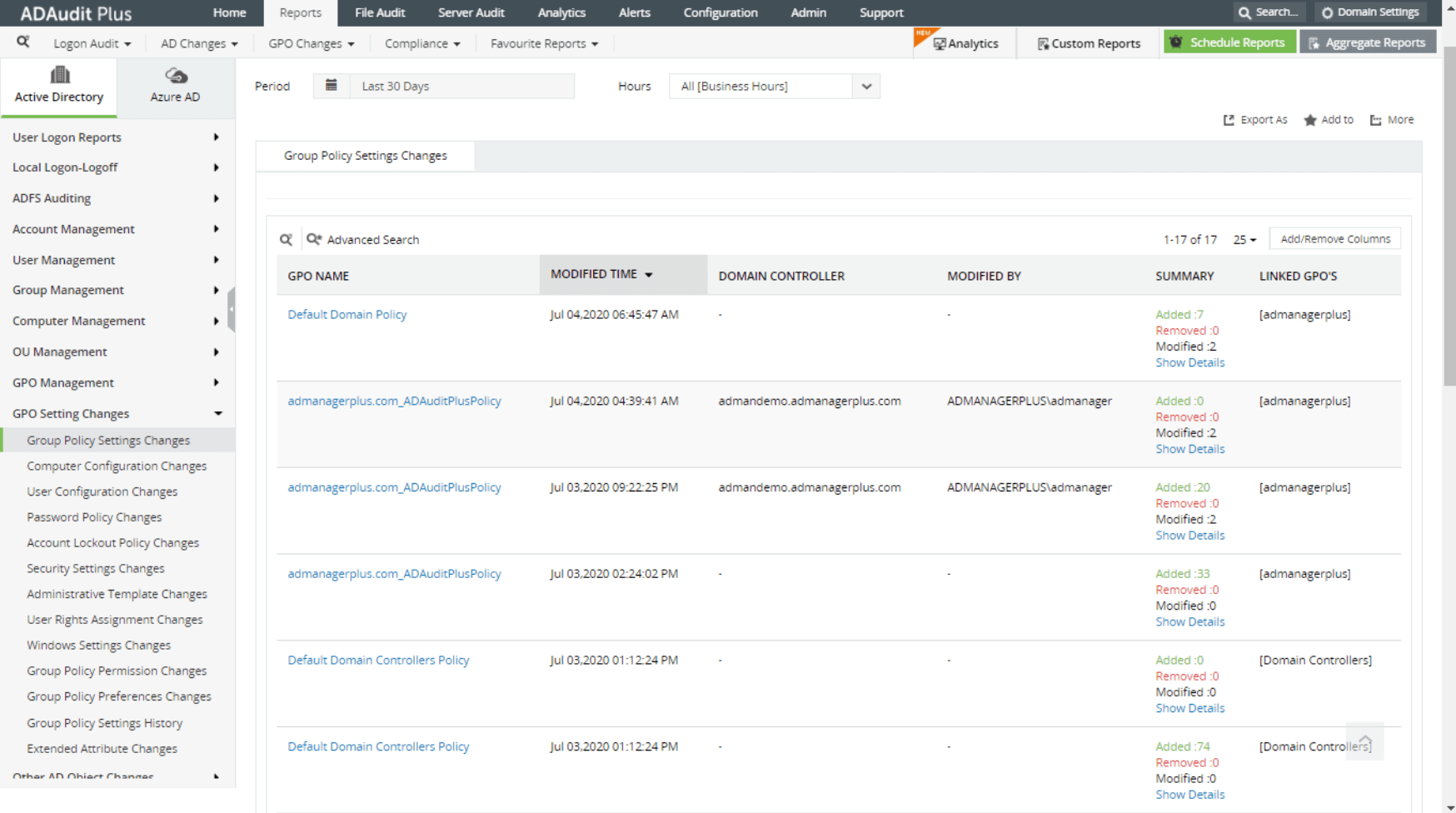Select User Rights Assignment Changes report
This screenshot has width=1456, height=813.
[x=115, y=620]
